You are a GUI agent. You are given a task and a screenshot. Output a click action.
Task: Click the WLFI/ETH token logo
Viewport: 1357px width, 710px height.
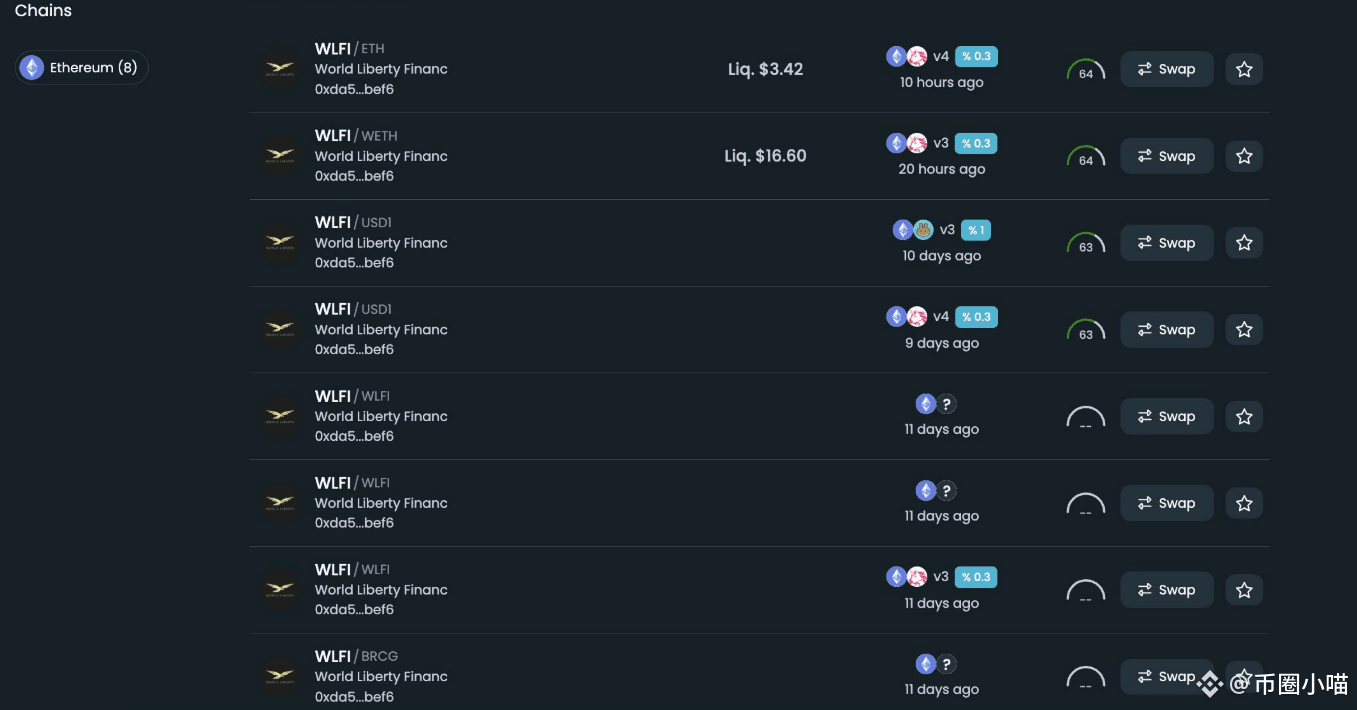280,69
